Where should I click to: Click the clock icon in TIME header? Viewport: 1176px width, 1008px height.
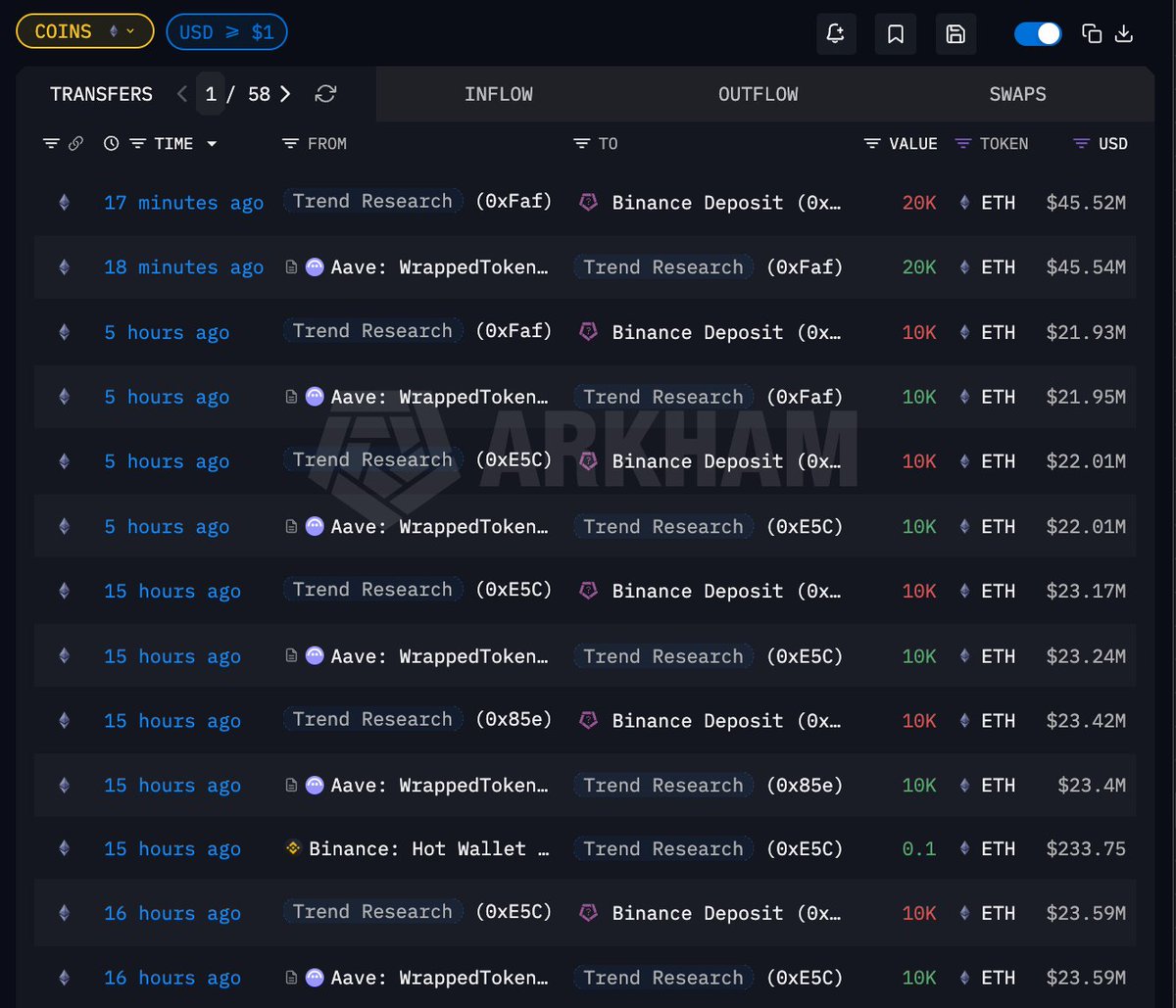point(112,144)
